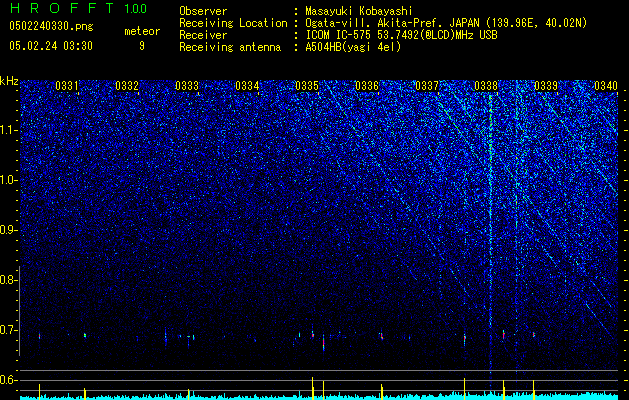The height and width of the screenshot is (400, 629).
Task: Click the 0339 time marker
Action: coord(546,86)
